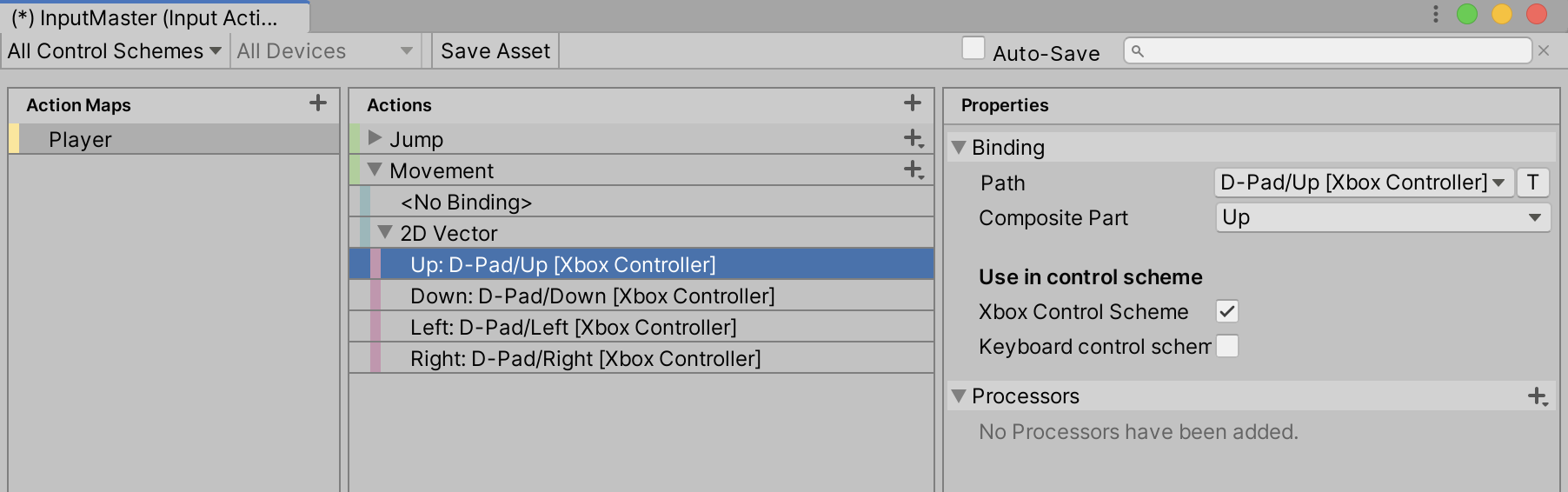Enable the Auto-Save checkbox
Screen dimensions: 1568x492
click(973, 49)
